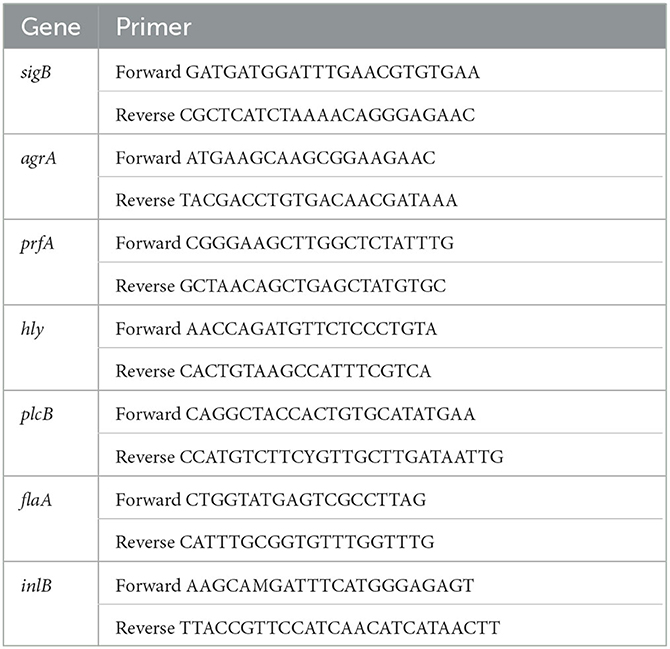Click agrA forward primer ATGAAGCAAGCGGAAGAAC
Viewport: 670px width, 649px height.
[311, 158]
